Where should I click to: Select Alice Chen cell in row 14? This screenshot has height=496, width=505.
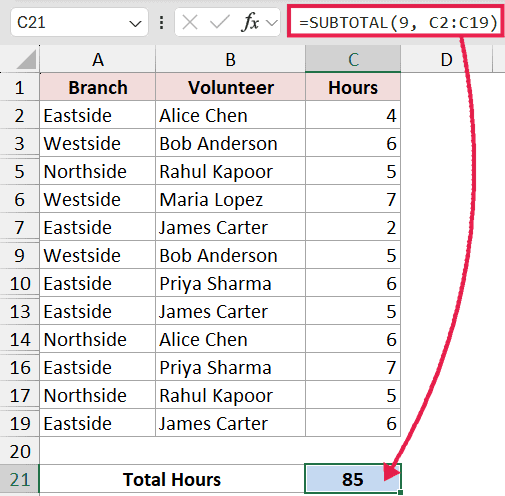230,340
